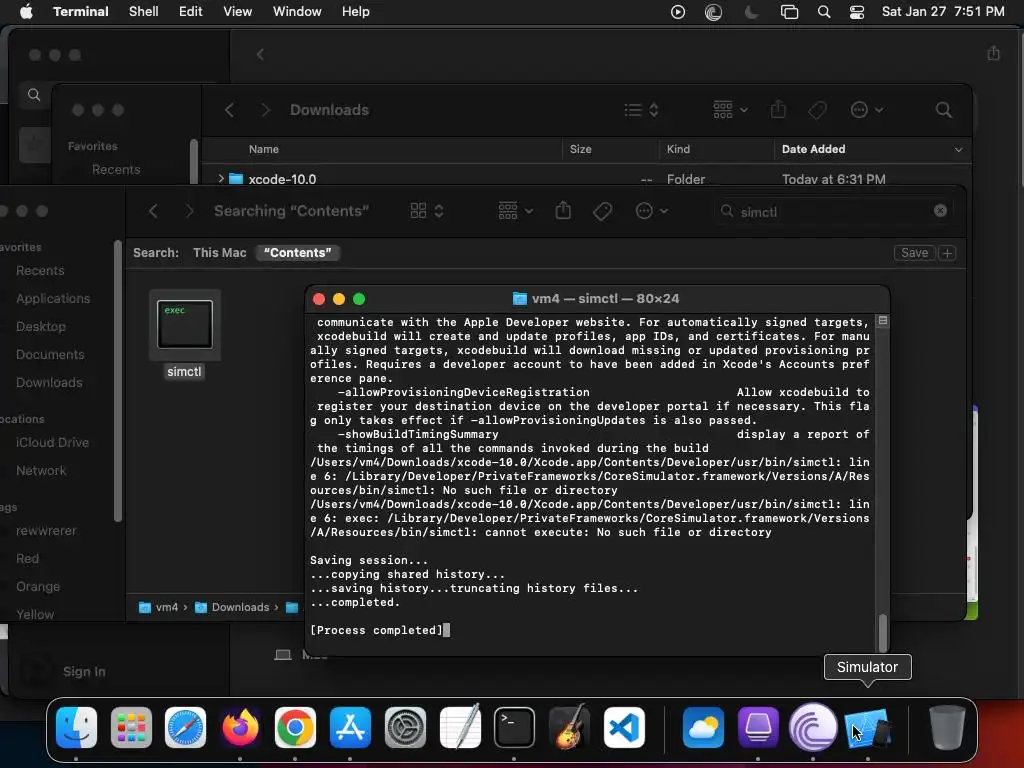
Task: Click the screen mirroring menu bar icon
Action: (x=790, y=12)
